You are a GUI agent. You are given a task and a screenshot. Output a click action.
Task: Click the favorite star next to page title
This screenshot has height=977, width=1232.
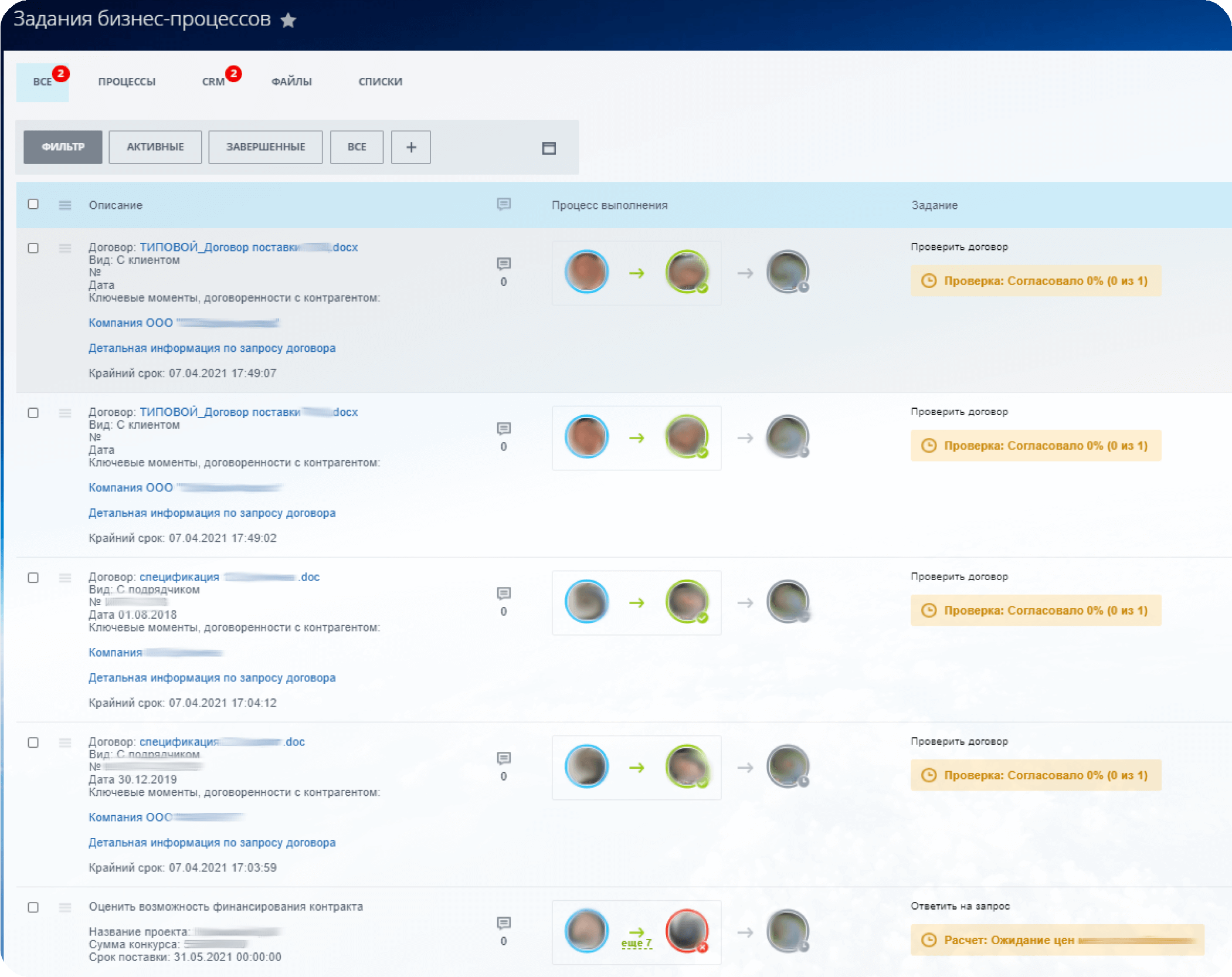coord(288,21)
